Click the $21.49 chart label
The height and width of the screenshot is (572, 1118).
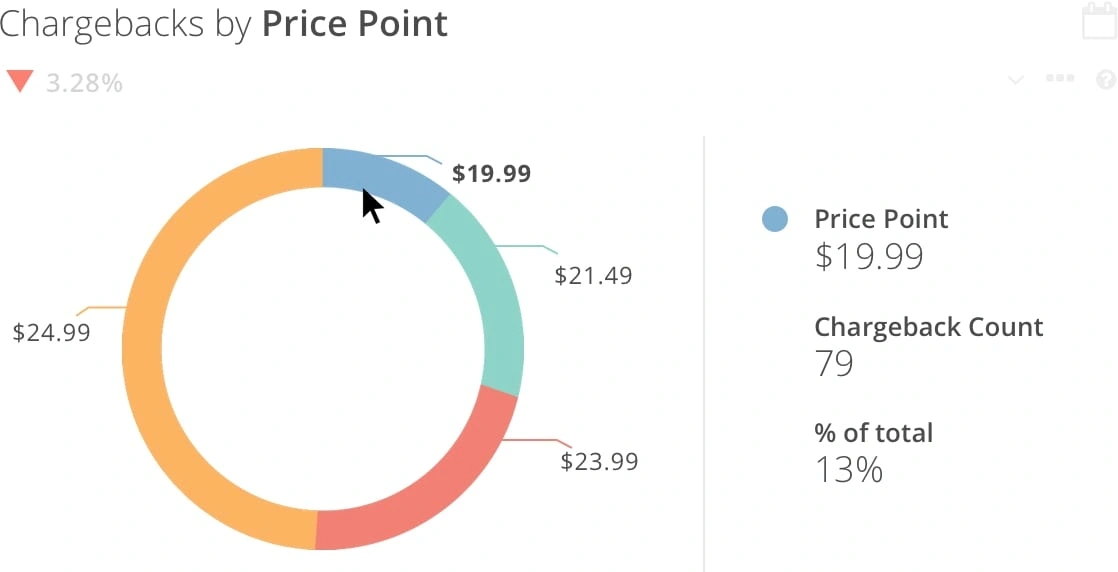coord(593,276)
